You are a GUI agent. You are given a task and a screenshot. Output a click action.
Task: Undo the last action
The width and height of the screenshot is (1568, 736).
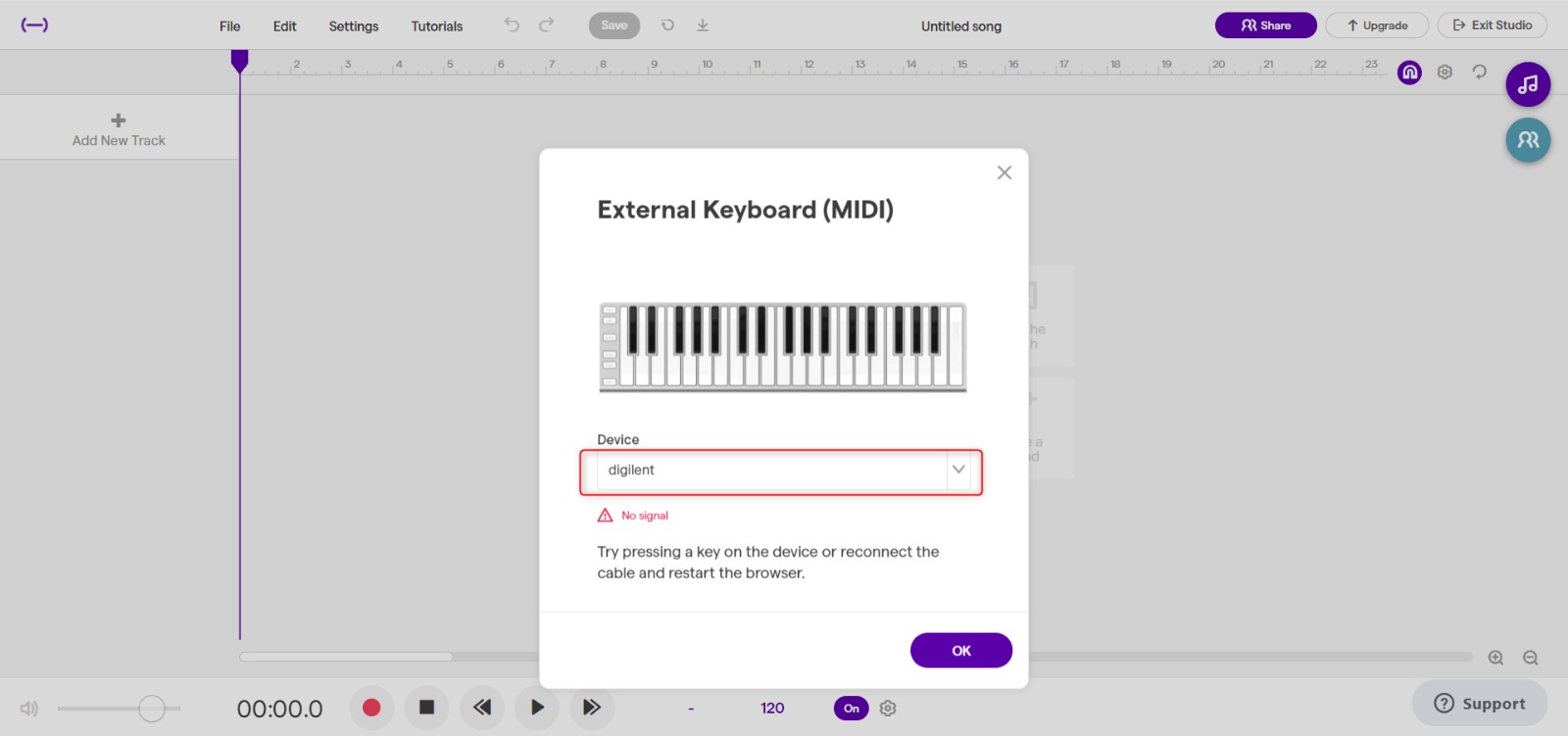pyautogui.click(x=512, y=25)
